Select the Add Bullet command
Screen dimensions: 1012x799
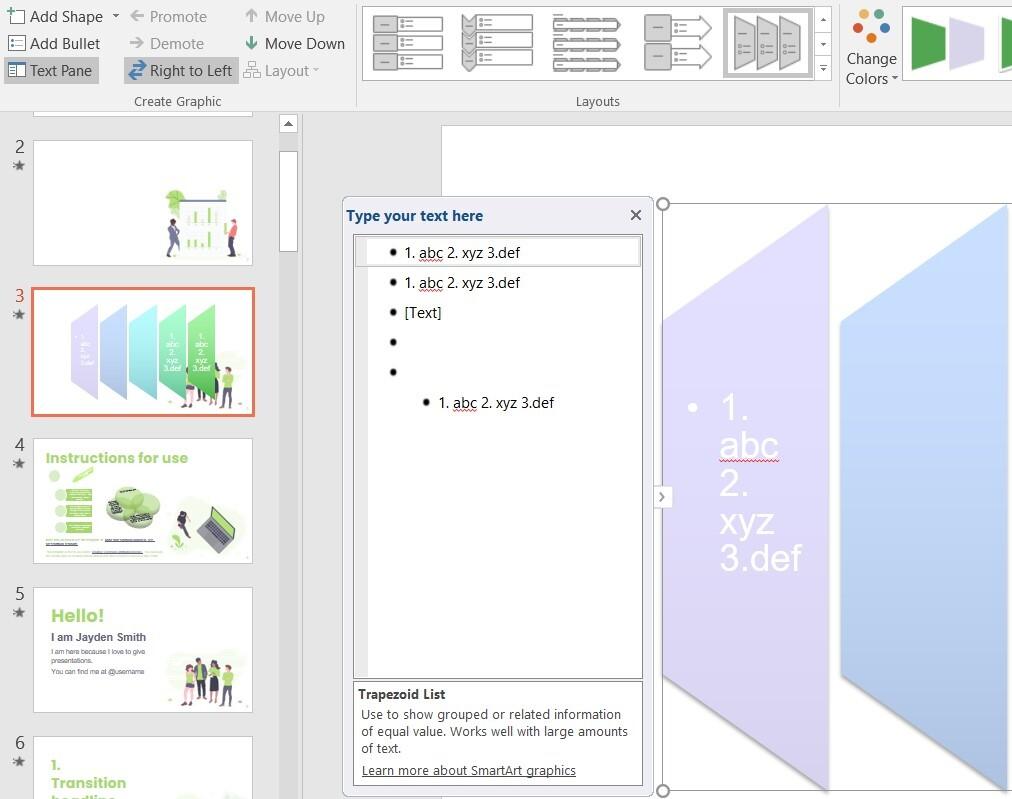pyautogui.click(x=55, y=43)
